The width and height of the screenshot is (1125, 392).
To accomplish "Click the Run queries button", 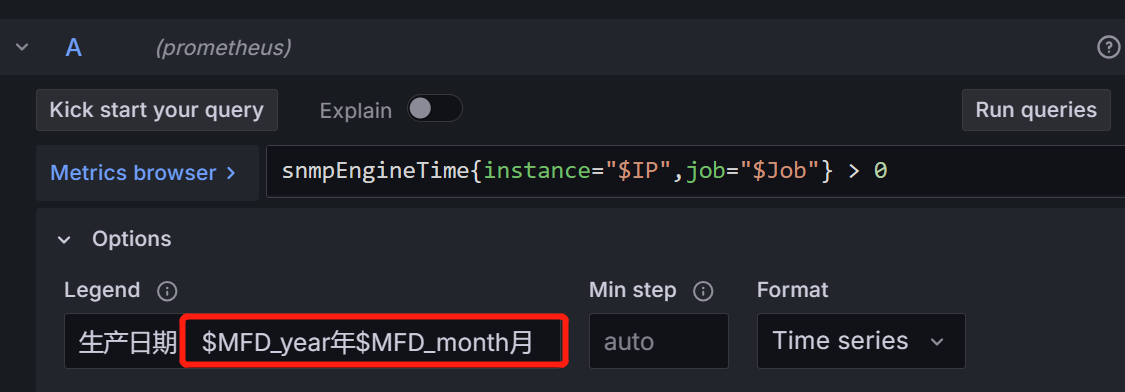I will 1036,110.
